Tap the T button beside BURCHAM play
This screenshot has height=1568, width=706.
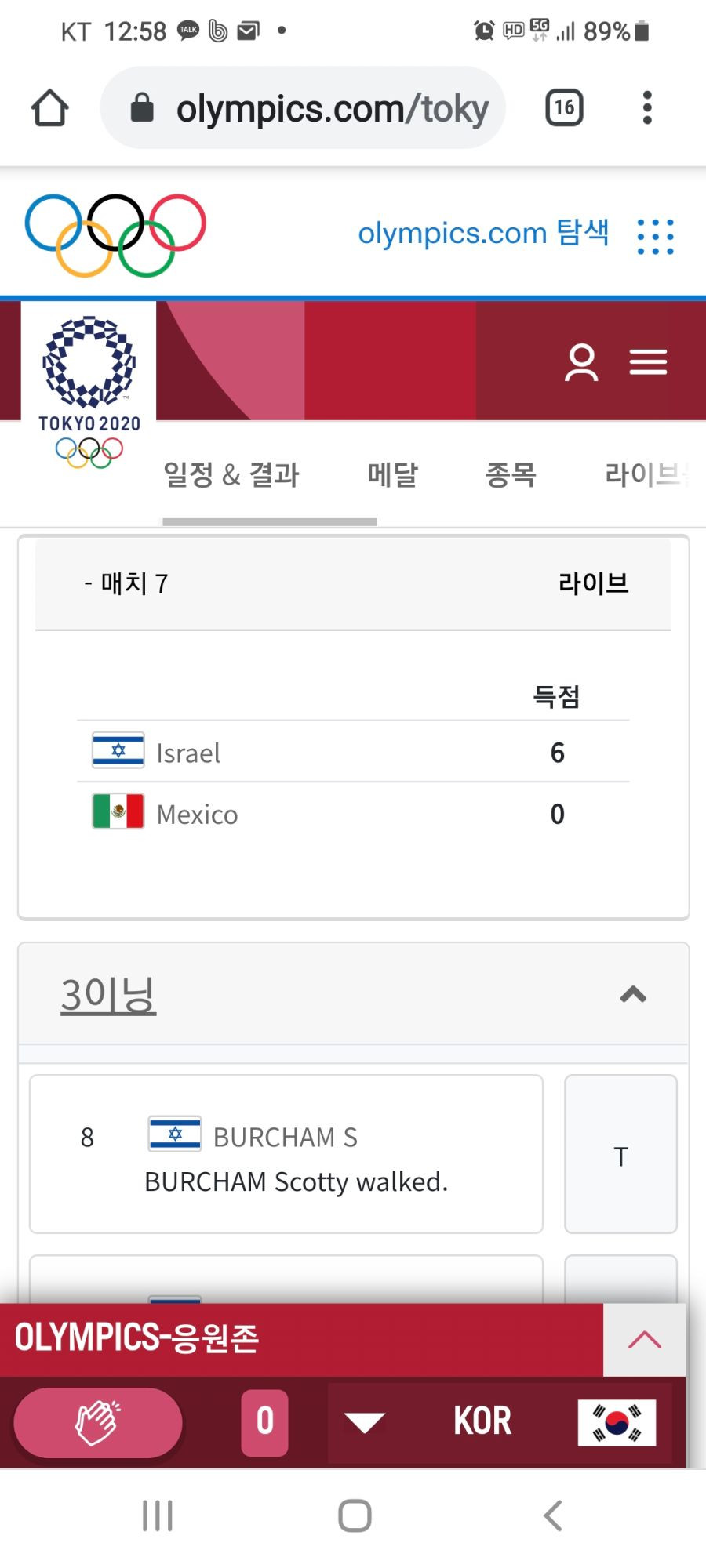coord(620,1154)
